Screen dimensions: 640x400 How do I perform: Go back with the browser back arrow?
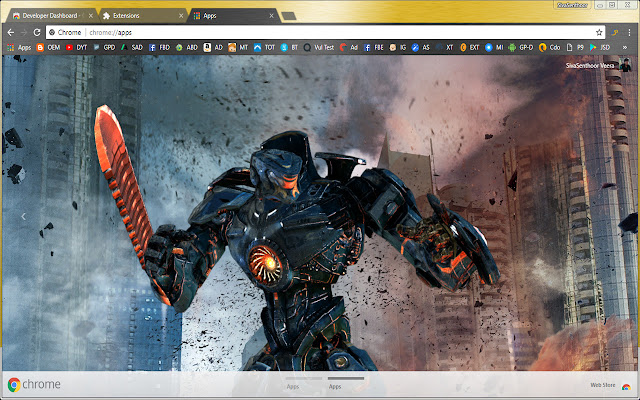coord(11,32)
